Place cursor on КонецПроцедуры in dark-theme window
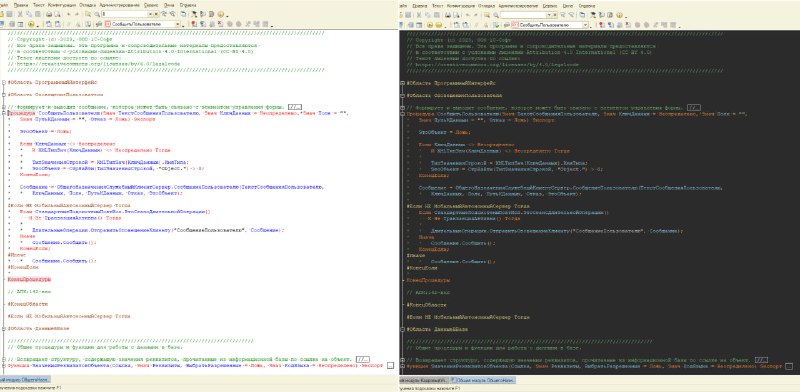Image resolution: width=800 pixels, height=392 pixels. tap(429, 280)
